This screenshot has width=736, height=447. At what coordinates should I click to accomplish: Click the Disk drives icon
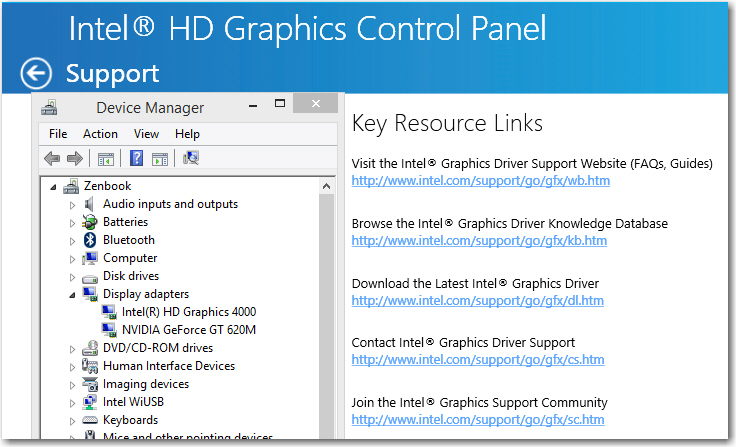(x=90, y=278)
